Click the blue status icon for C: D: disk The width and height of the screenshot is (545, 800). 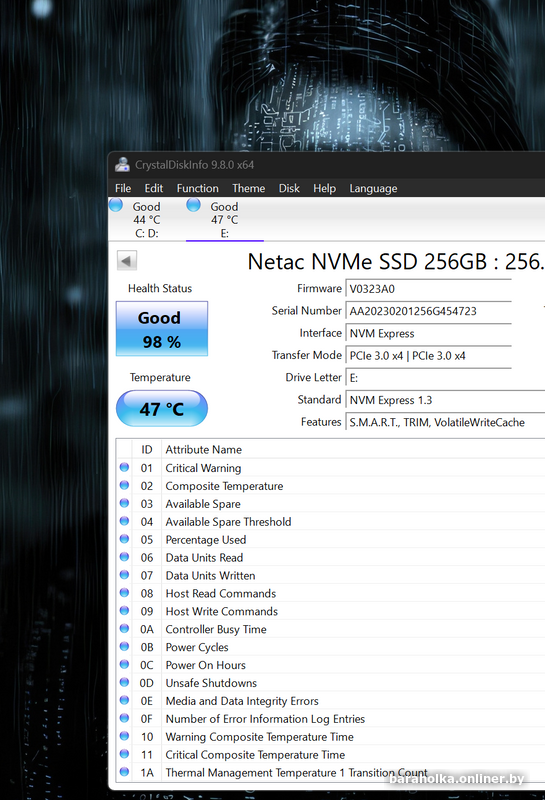[116, 205]
